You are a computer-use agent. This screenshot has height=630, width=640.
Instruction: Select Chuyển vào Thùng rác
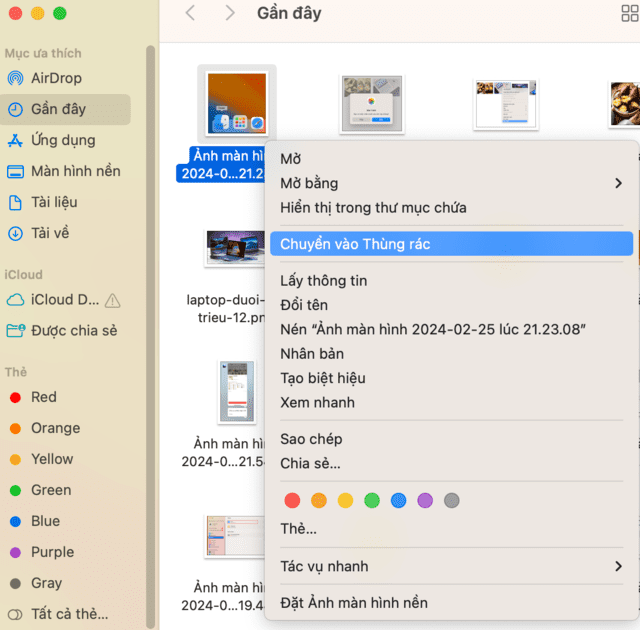coord(451,244)
